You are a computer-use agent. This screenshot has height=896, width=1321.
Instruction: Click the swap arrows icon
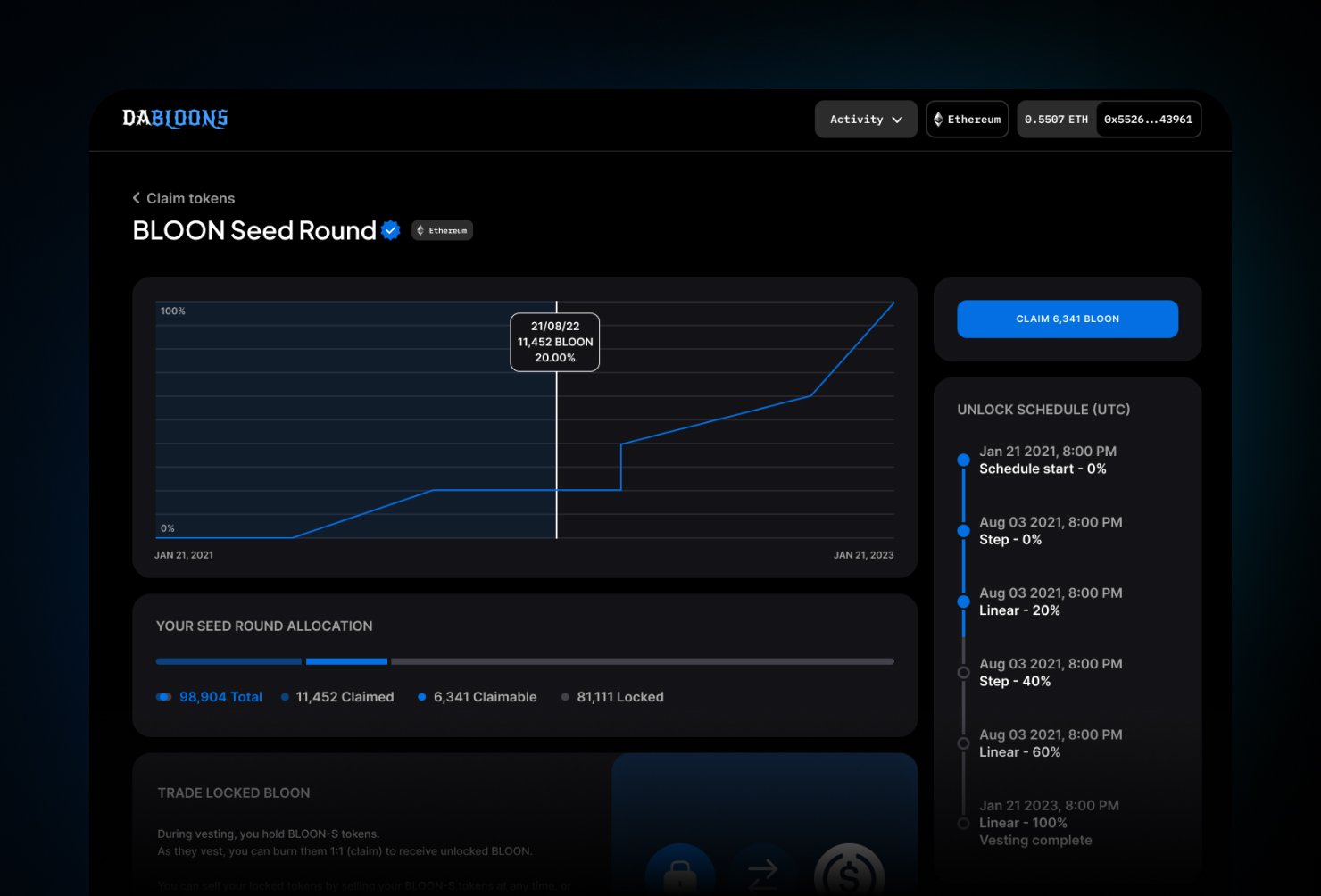pyautogui.click(x=763, y=870)
